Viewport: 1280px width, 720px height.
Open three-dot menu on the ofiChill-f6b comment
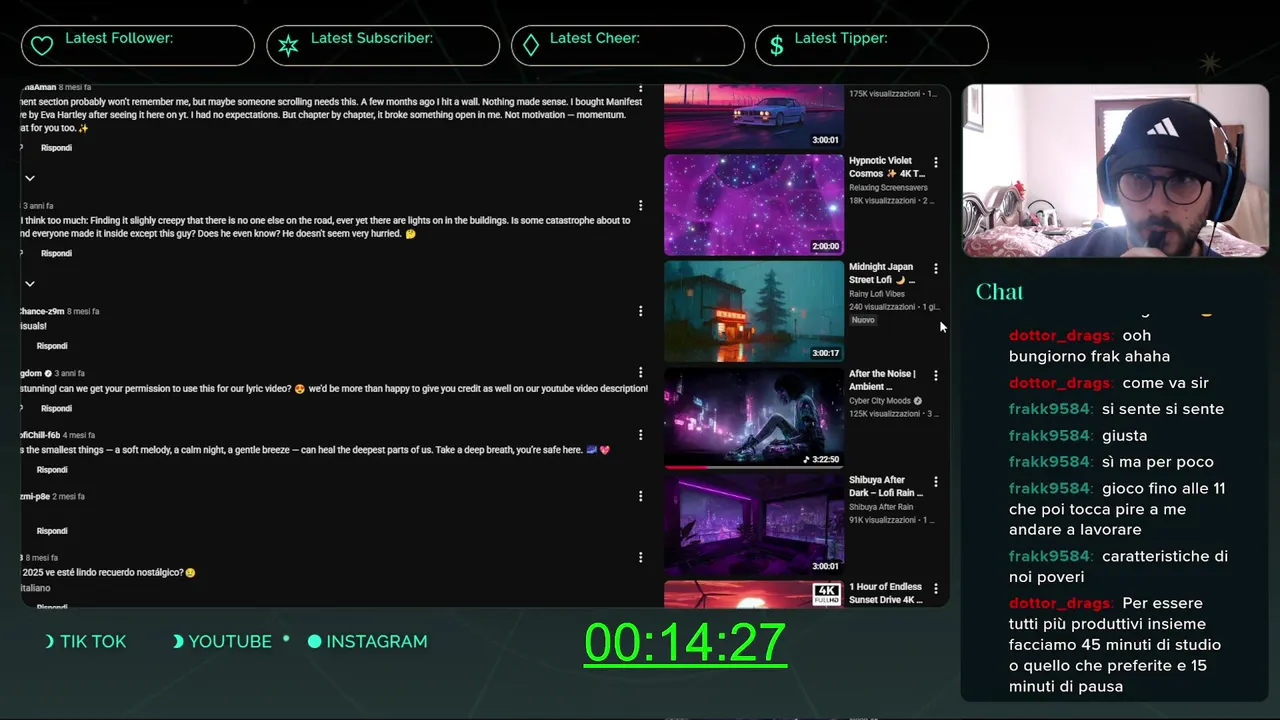641,435
